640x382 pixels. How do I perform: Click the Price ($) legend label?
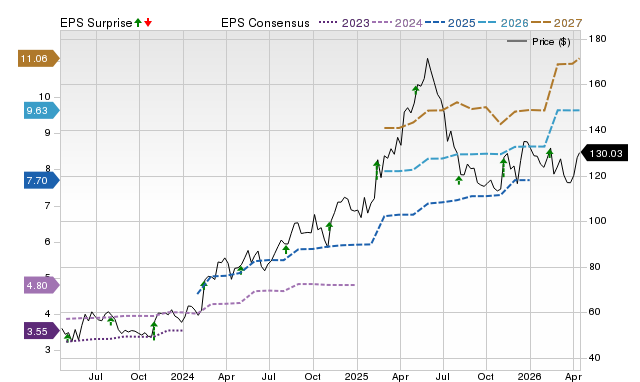tap(551, 42)
